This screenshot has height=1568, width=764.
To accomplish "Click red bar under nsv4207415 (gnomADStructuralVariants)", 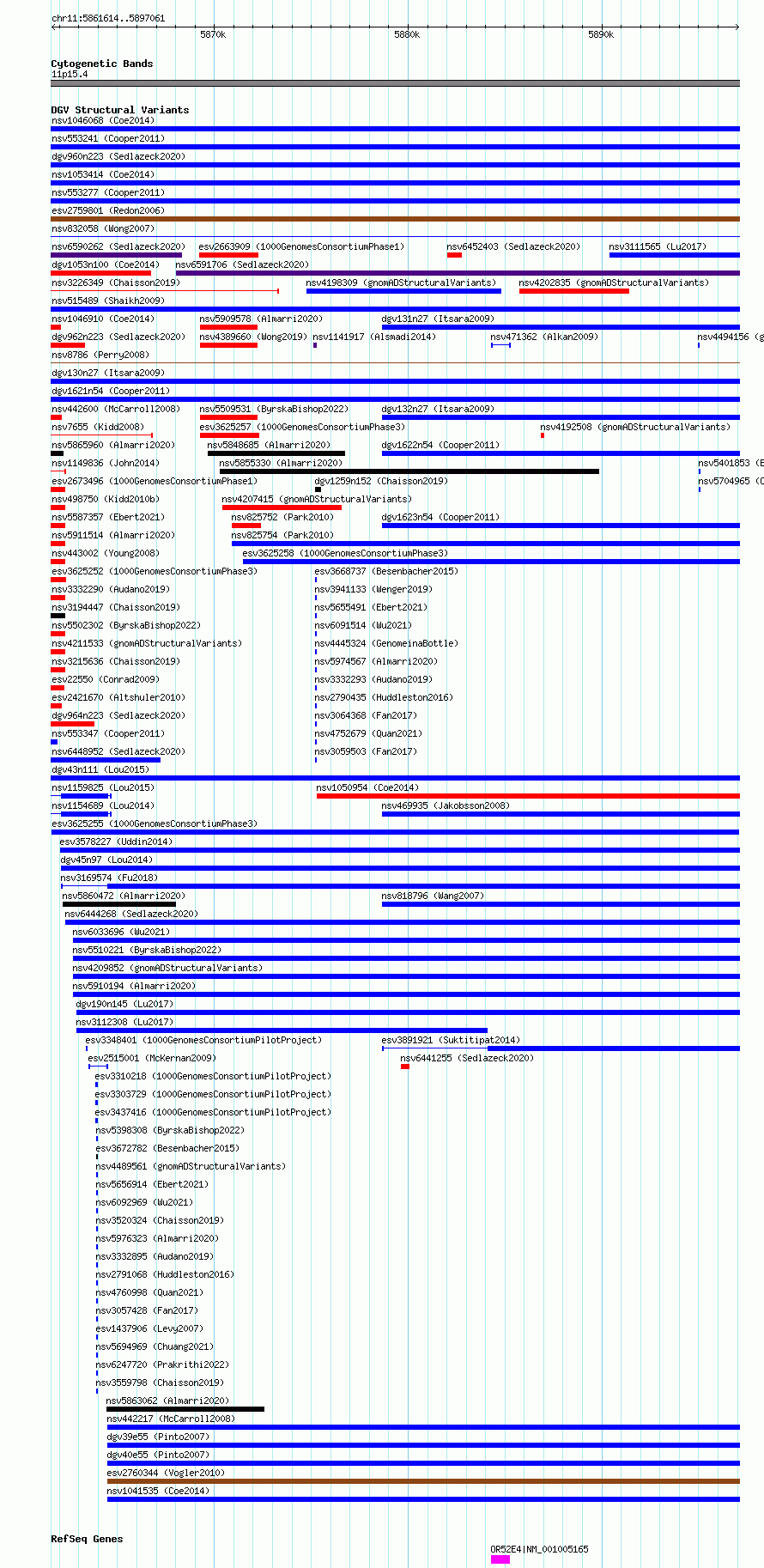I will pos(282,507).
